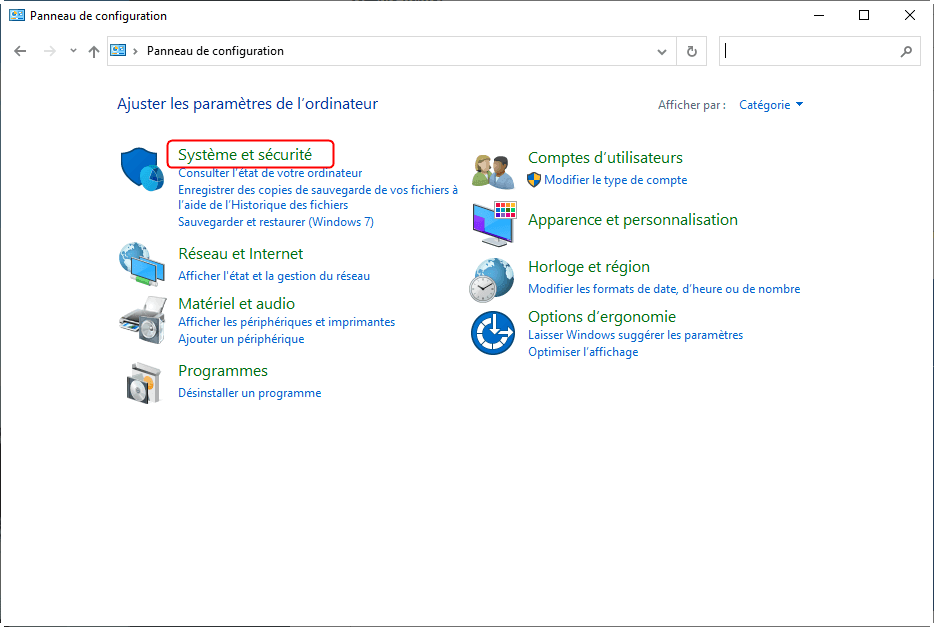
Task: Open the Options d'ergonomie blue circle icon
Action: pos(493,333)
